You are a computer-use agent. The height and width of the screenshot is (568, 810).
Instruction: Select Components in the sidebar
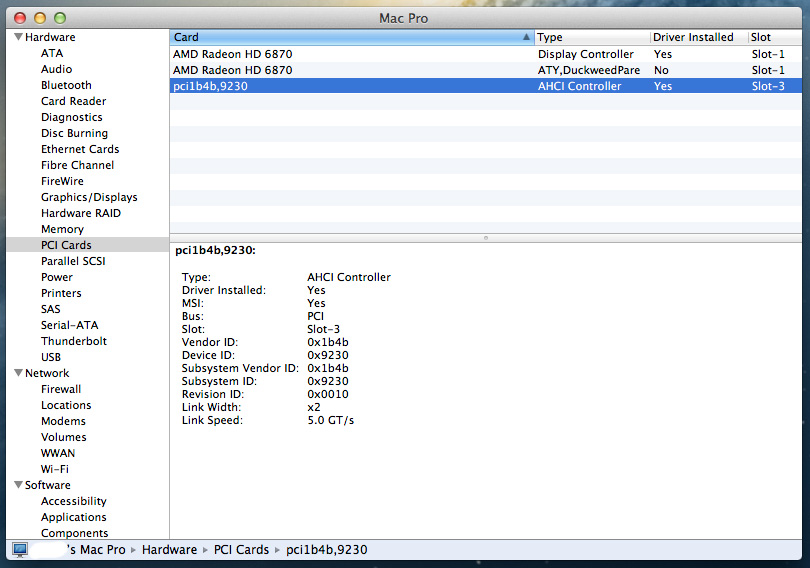pos(74,533)
